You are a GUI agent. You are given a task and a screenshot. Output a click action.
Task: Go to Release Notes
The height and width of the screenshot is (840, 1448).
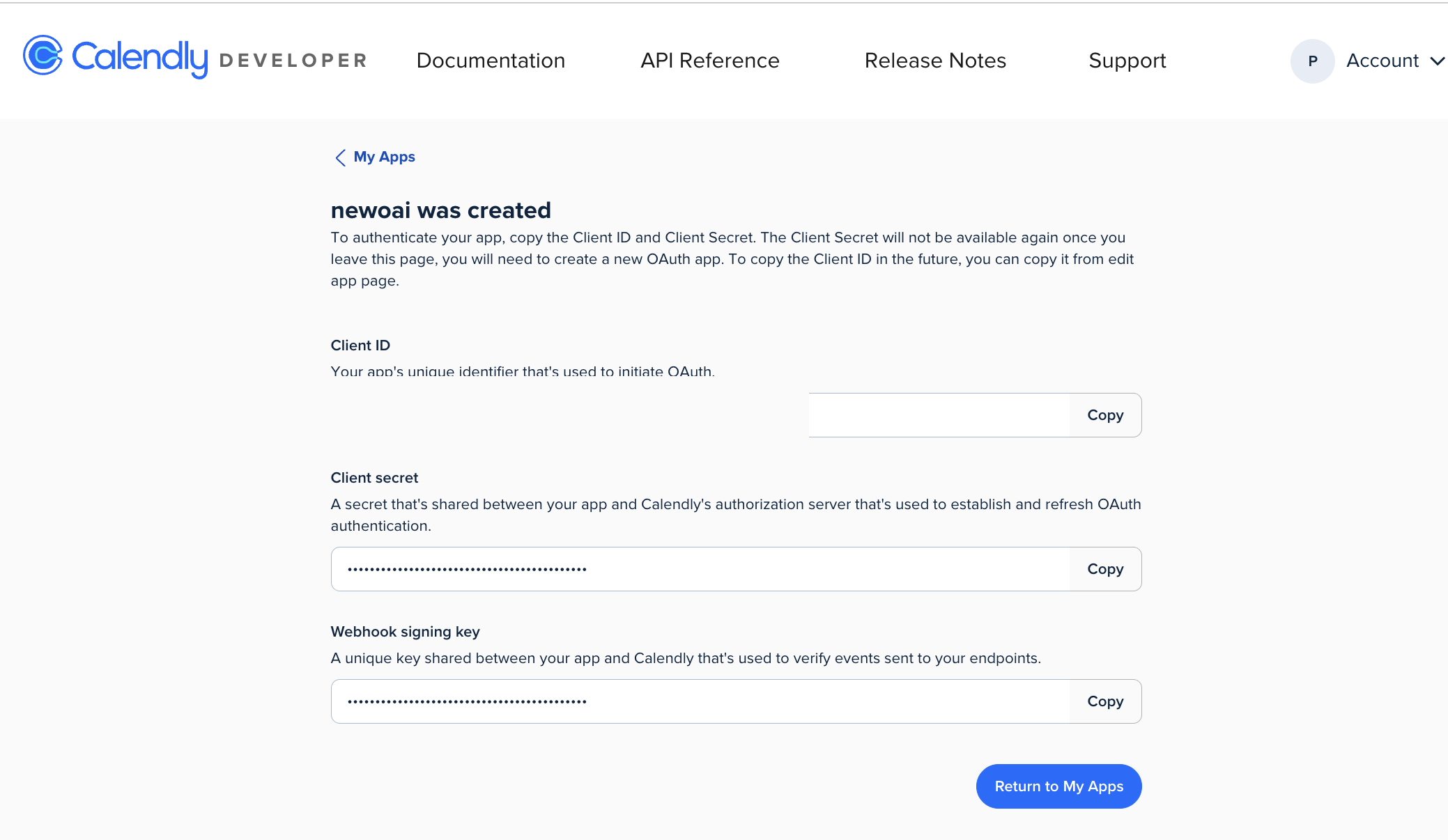click(935, 61)
